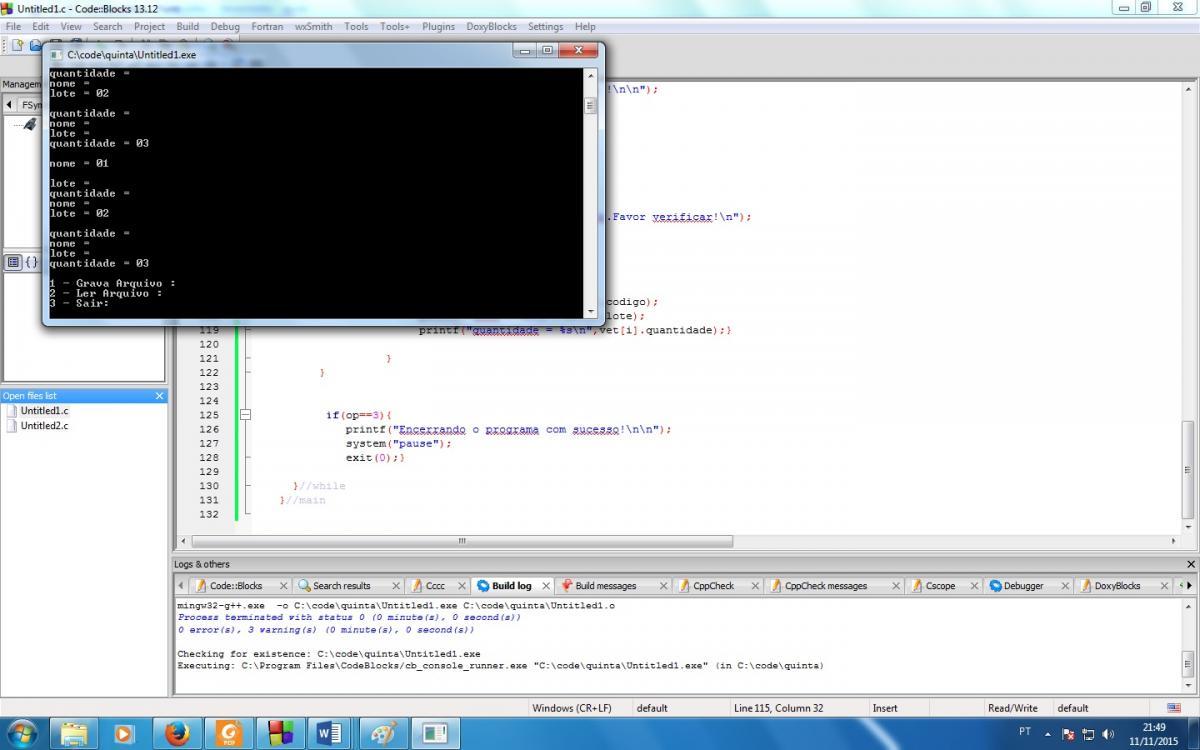Click line number 126 in the editor margin

coord(209,429)
